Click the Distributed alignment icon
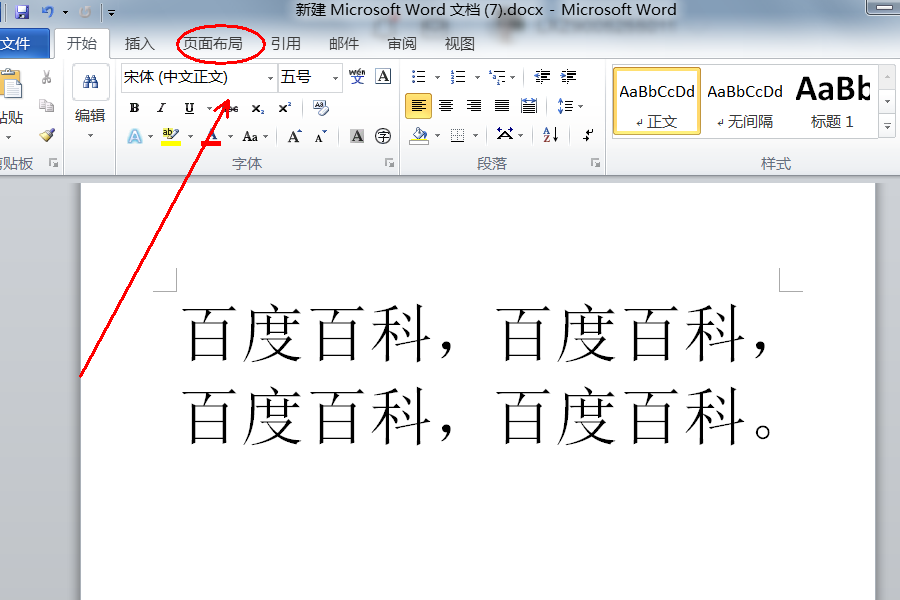Image resolution: width=900 pixels, height=600 pixels. click(x=529, y=106)
